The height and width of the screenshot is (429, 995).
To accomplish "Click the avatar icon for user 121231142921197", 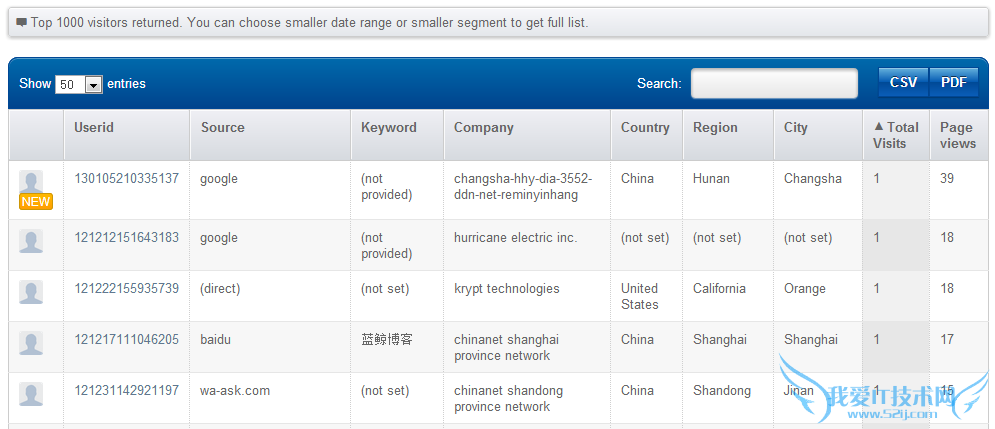I will [x=32, y=394].
